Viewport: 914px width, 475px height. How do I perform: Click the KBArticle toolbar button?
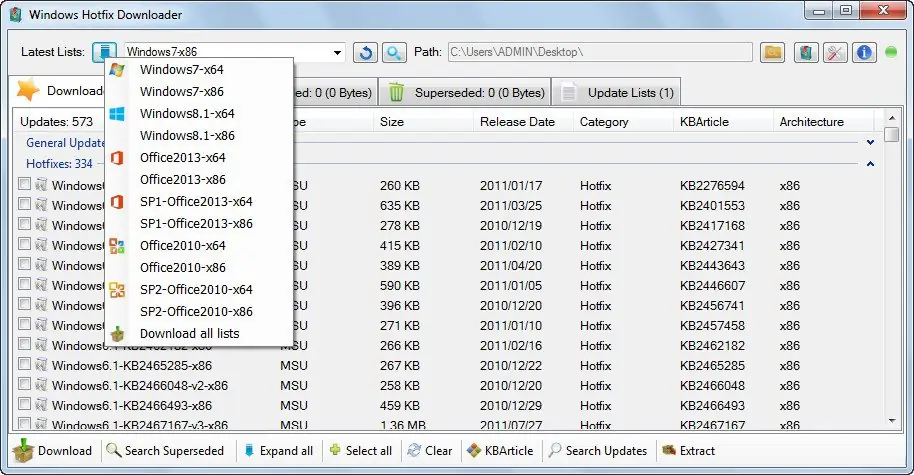[501, 451]
